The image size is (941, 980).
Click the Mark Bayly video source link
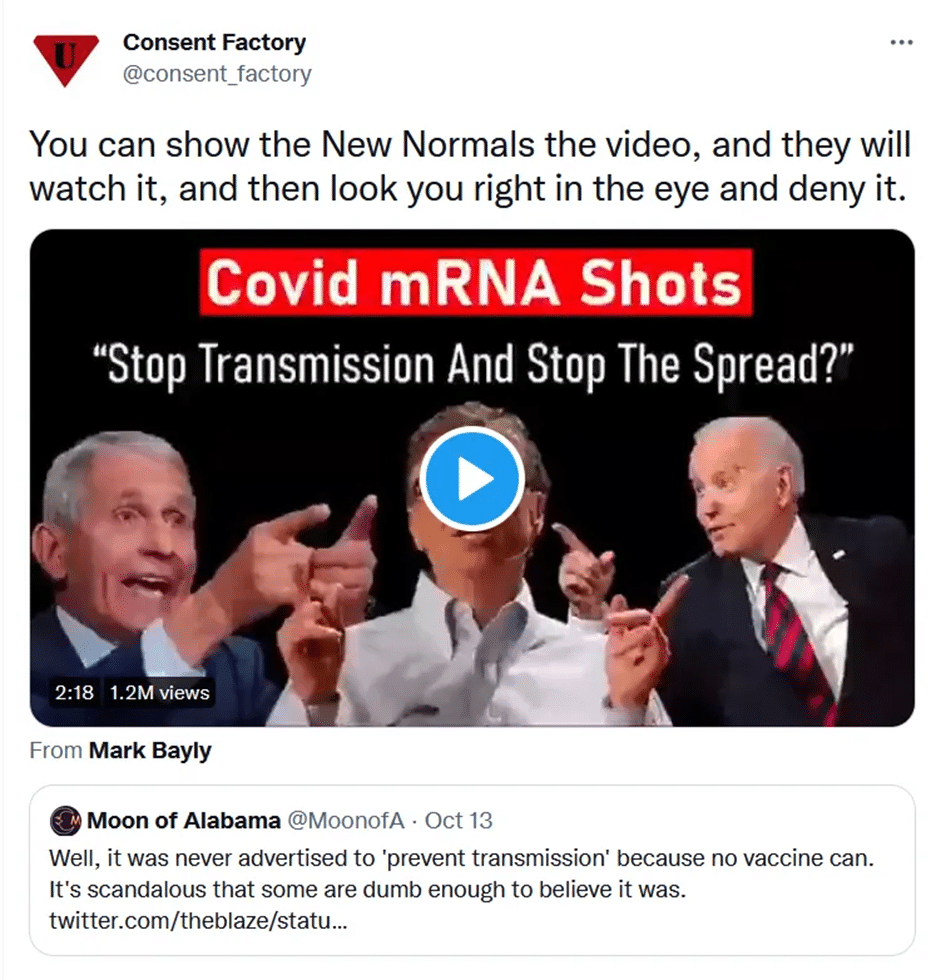[x=150, y=751]
